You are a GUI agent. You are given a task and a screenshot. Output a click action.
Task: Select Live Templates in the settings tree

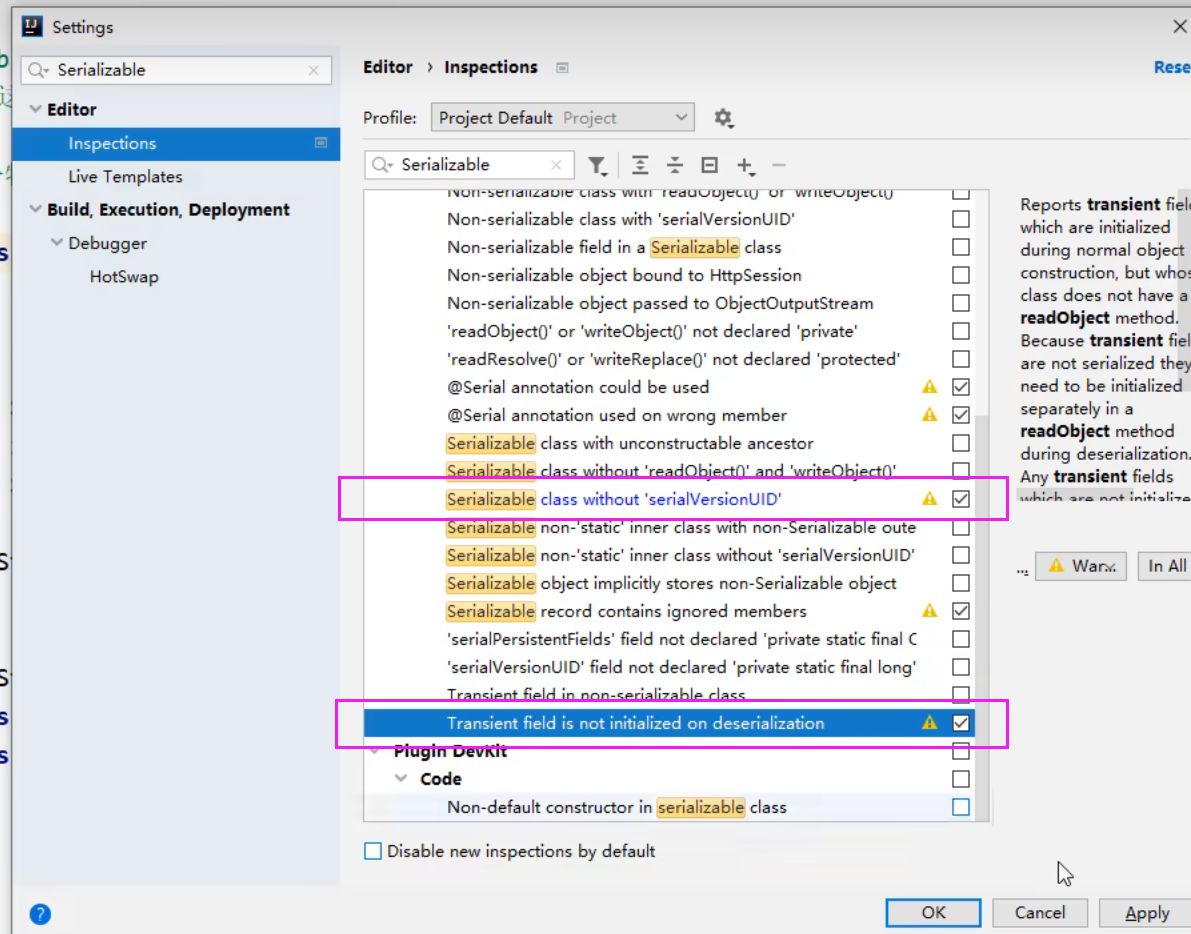[125, 177]
